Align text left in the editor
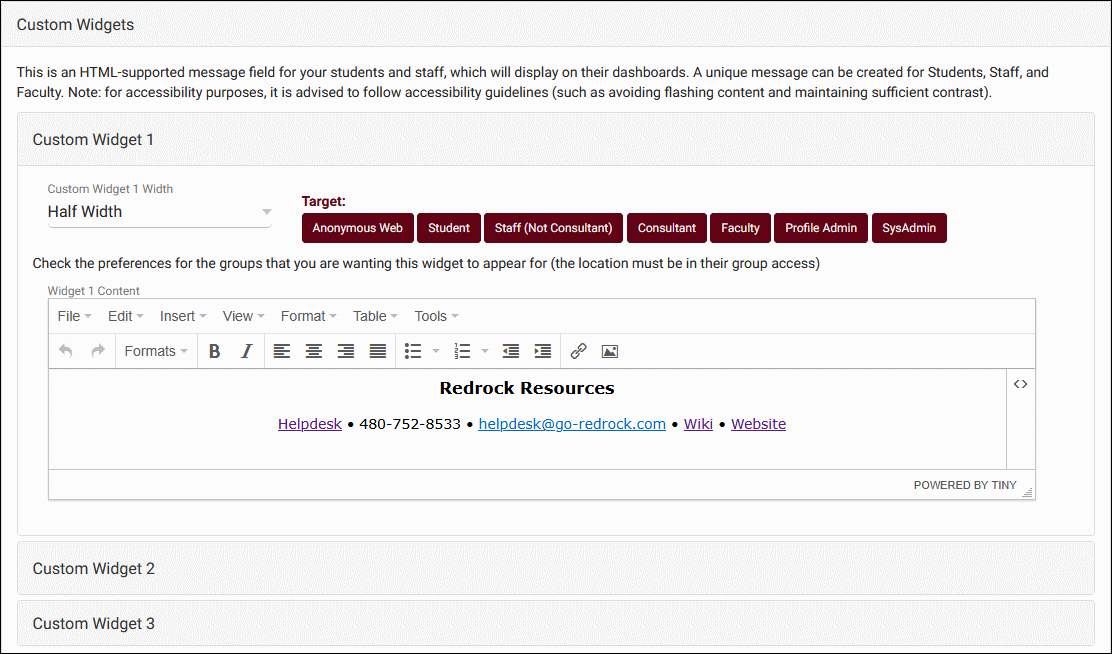The width and height of the screenshot is (1112, 654). (282, 351)
